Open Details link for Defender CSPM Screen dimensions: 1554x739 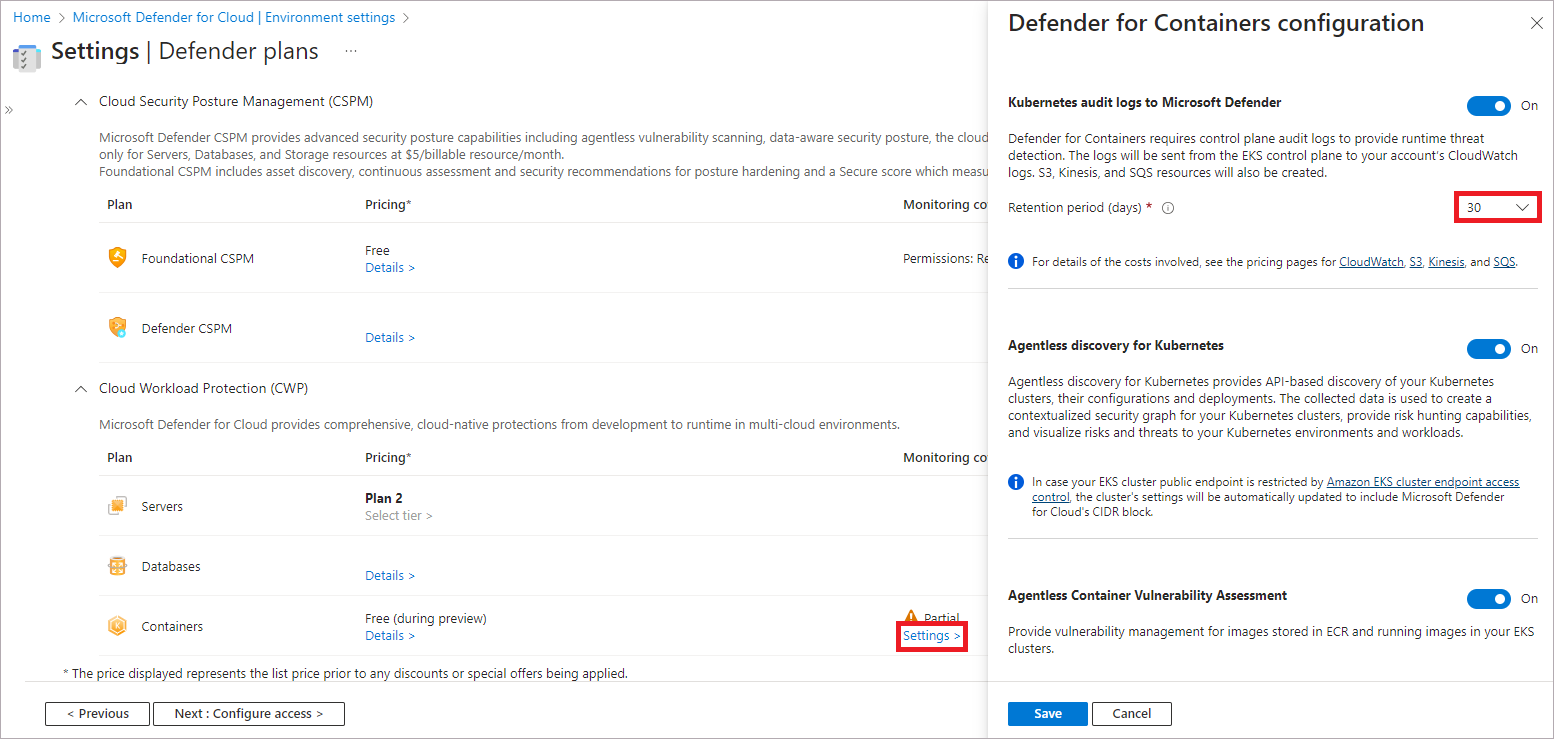click(x=390, y=338)
